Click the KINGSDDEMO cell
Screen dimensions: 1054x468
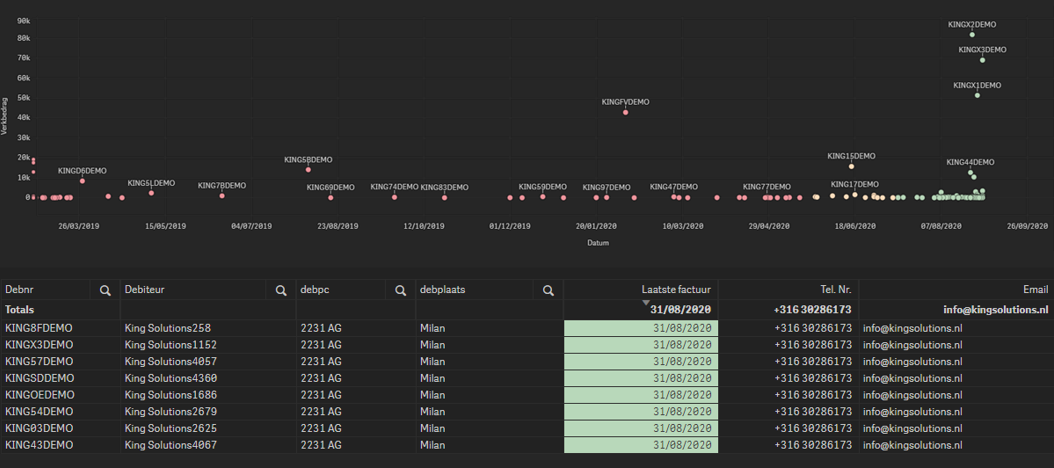click(60, 379)
